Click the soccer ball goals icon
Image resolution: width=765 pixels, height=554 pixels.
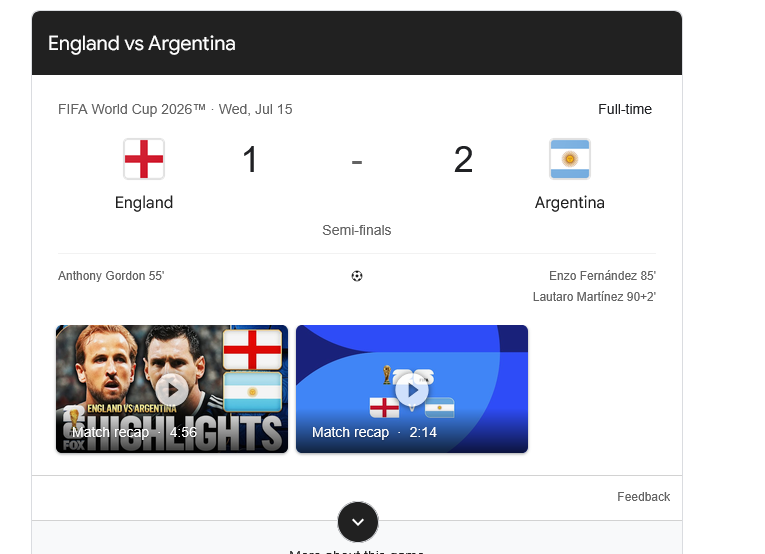coord(357,276)
